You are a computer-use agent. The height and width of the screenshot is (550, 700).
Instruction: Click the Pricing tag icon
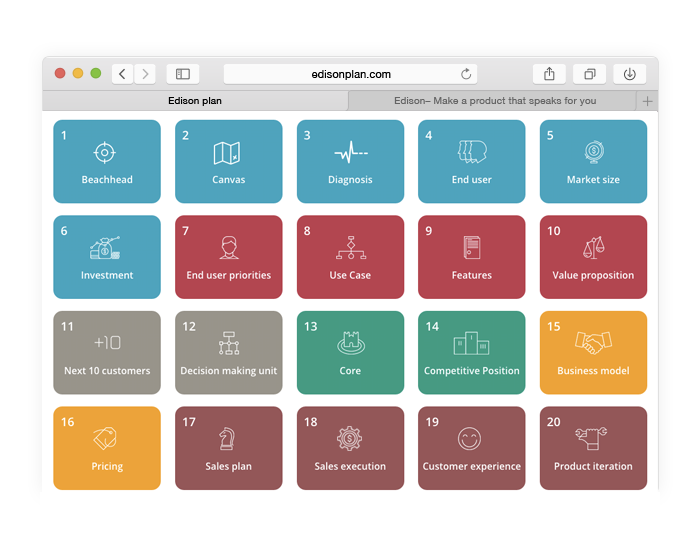coord(105,438)
